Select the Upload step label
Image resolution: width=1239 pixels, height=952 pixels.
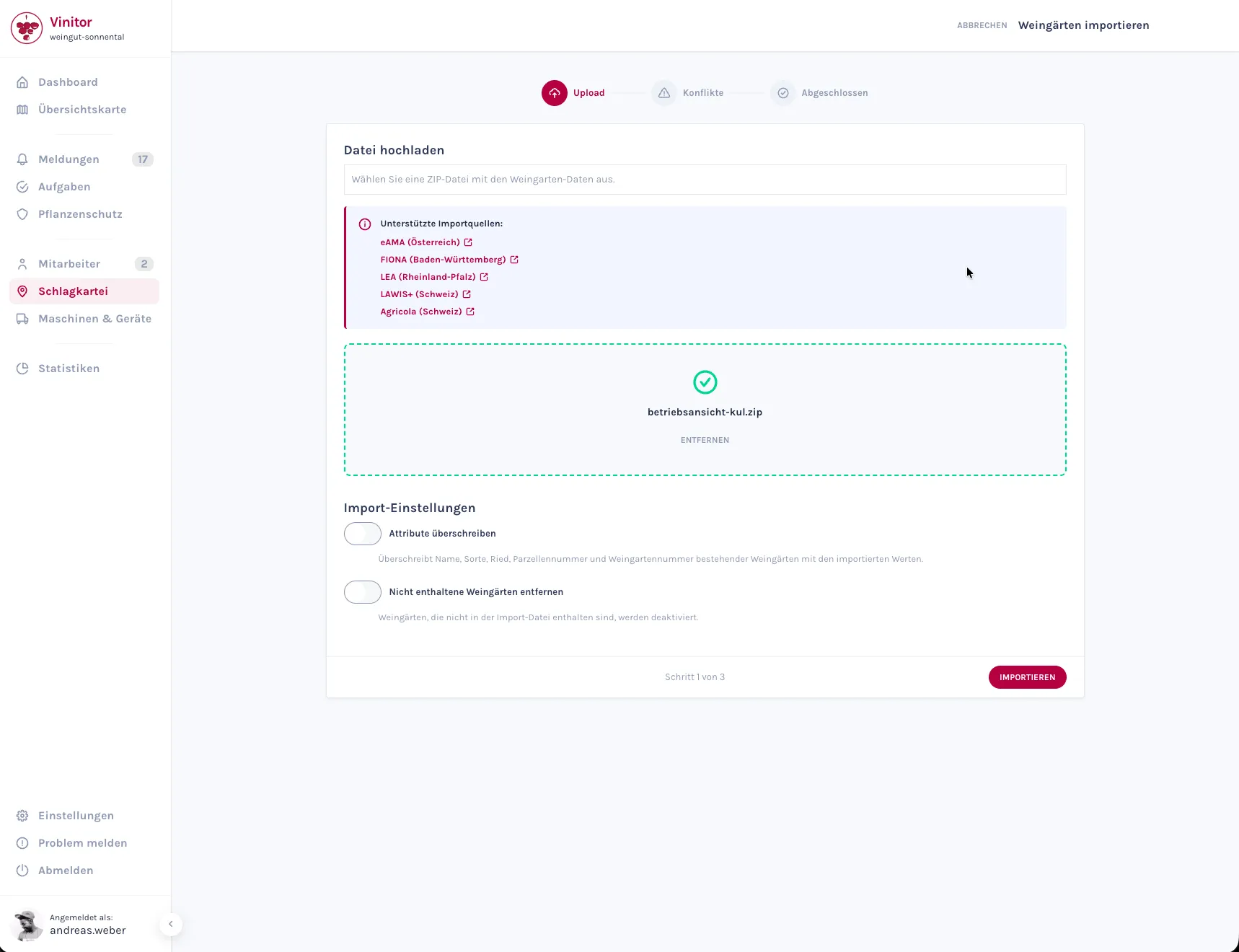(x=588, y=93)
